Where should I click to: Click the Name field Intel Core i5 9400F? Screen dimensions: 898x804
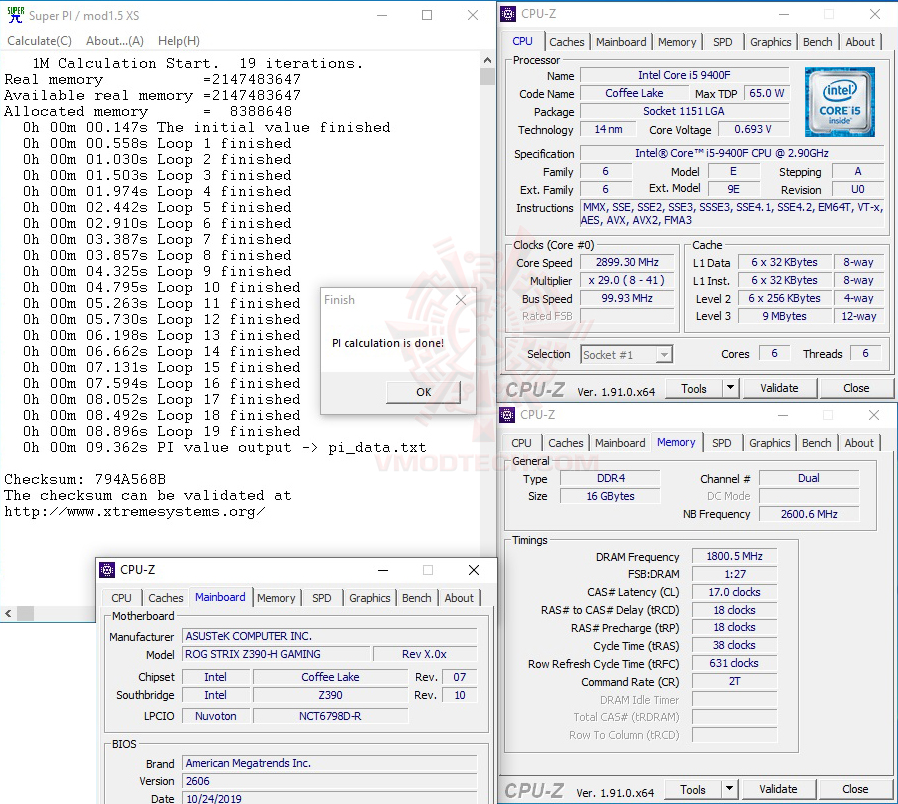(684, 75)
